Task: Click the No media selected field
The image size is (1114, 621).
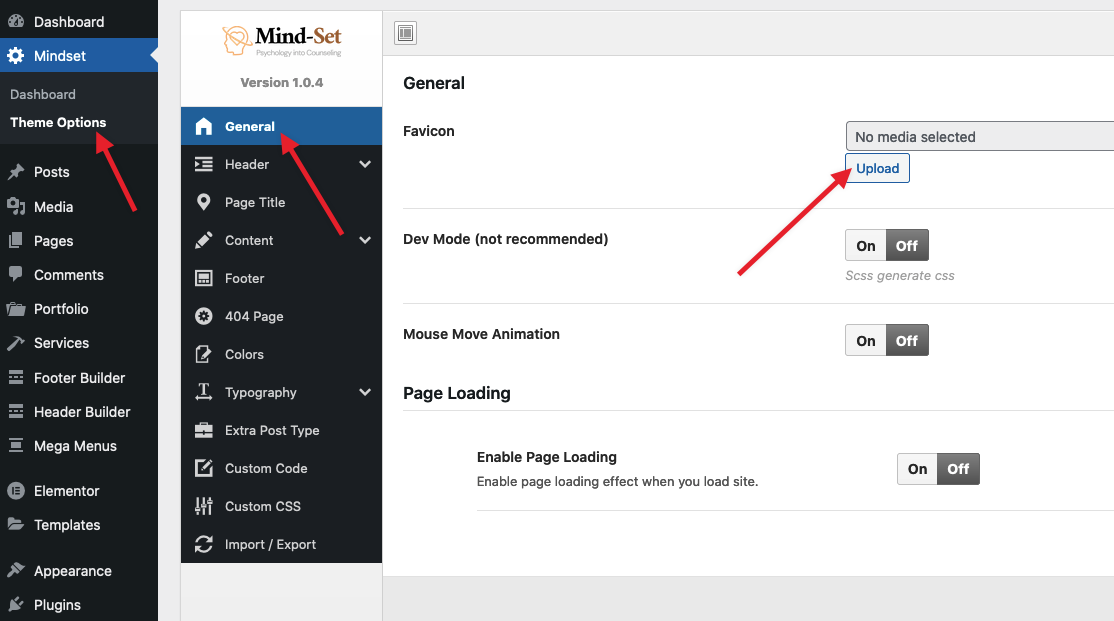Action: 980,136
